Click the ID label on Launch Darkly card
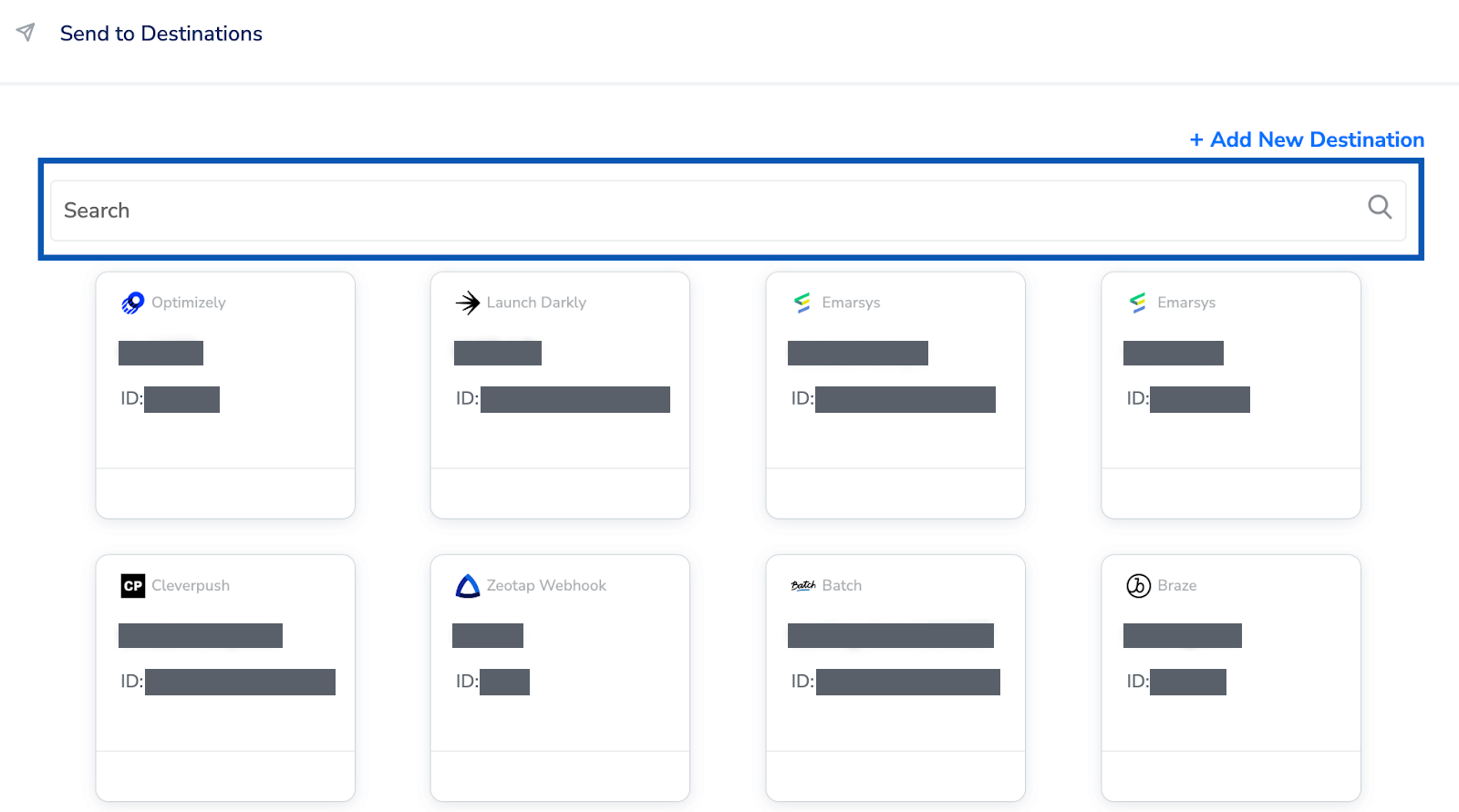The width and height of the screenshot is (1459, 812). tap(467, 398)
